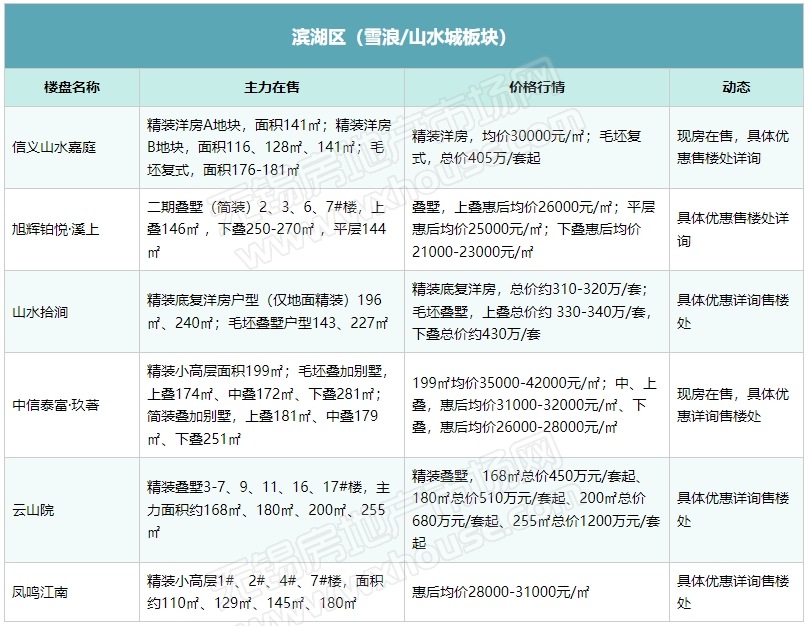Image resolution: width=808 pixels, height=626 pixels.
Task: Select the 主力在售 column header
Action: coord(272,87)
